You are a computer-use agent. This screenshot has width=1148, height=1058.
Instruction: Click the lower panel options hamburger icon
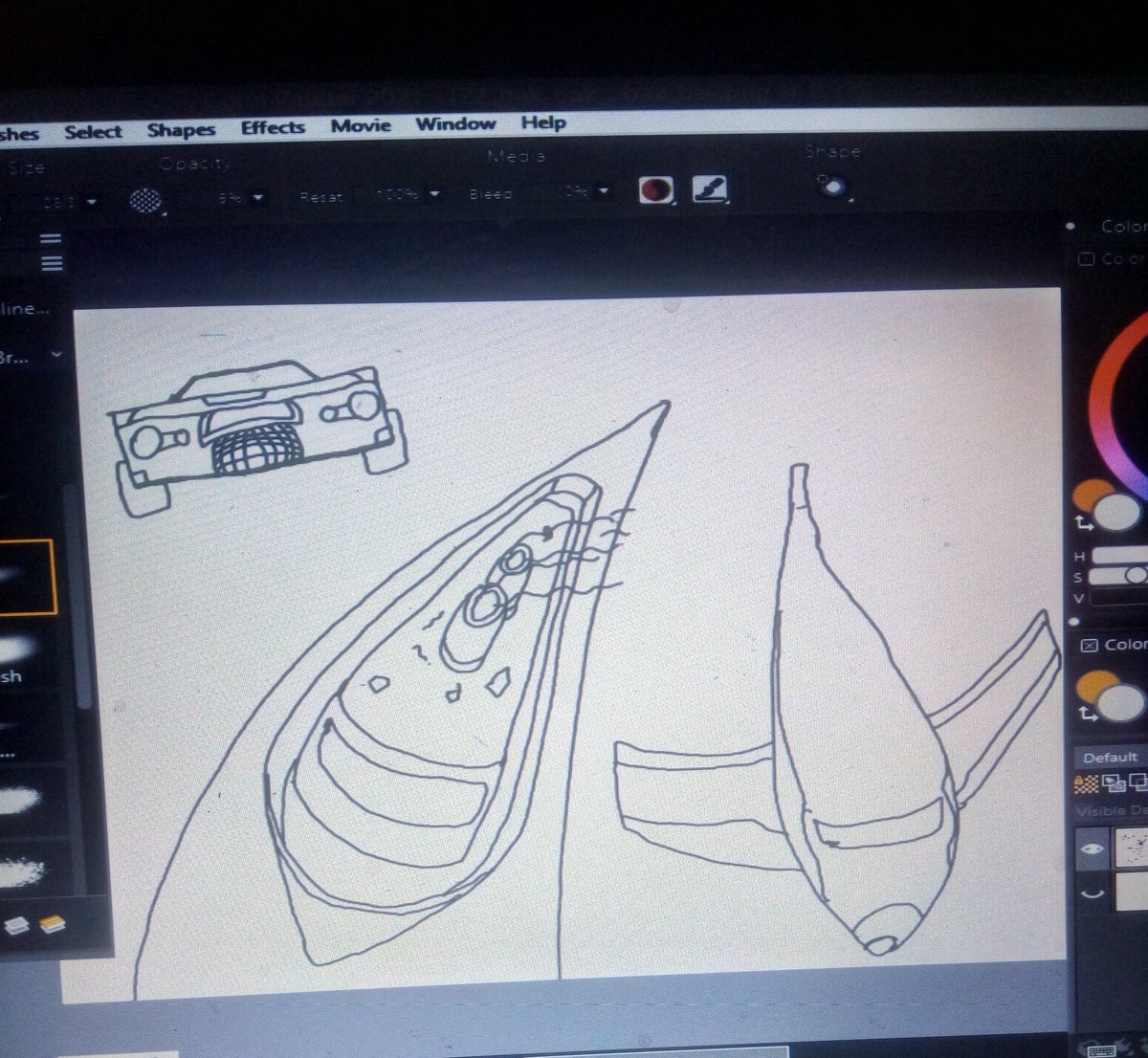coord(51,261)
